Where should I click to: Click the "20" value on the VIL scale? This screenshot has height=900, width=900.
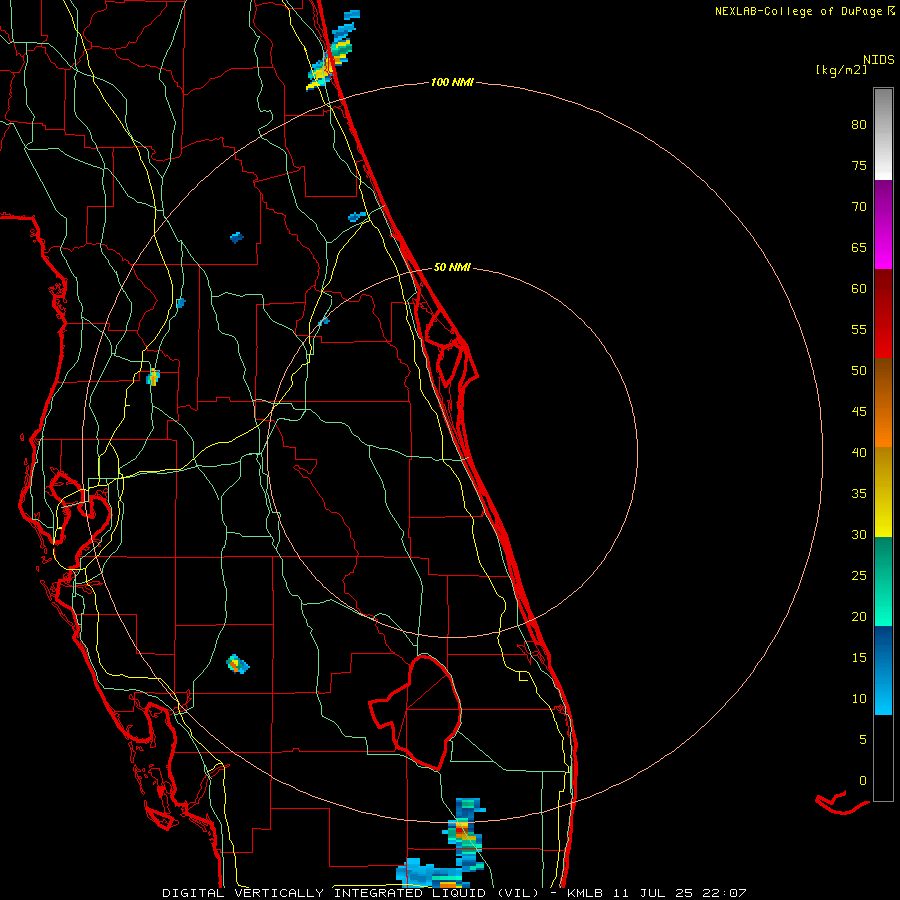click(x=859, y=617)
